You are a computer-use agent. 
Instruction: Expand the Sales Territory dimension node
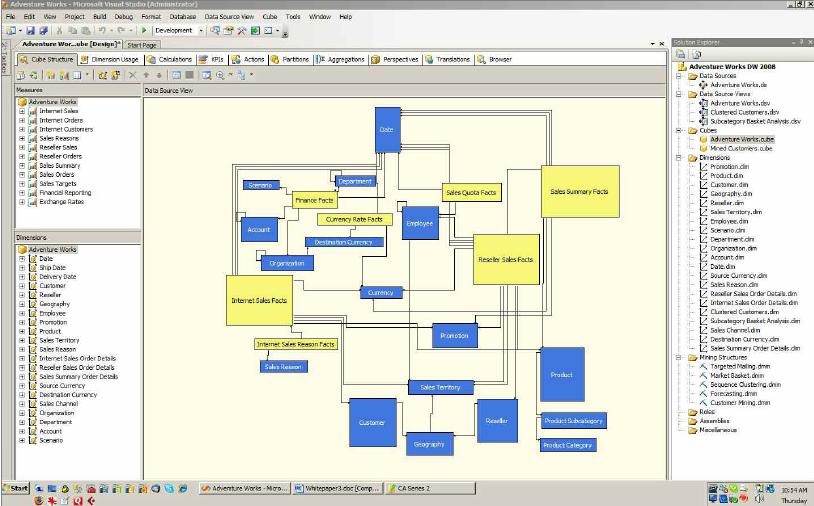click(22, 340)
